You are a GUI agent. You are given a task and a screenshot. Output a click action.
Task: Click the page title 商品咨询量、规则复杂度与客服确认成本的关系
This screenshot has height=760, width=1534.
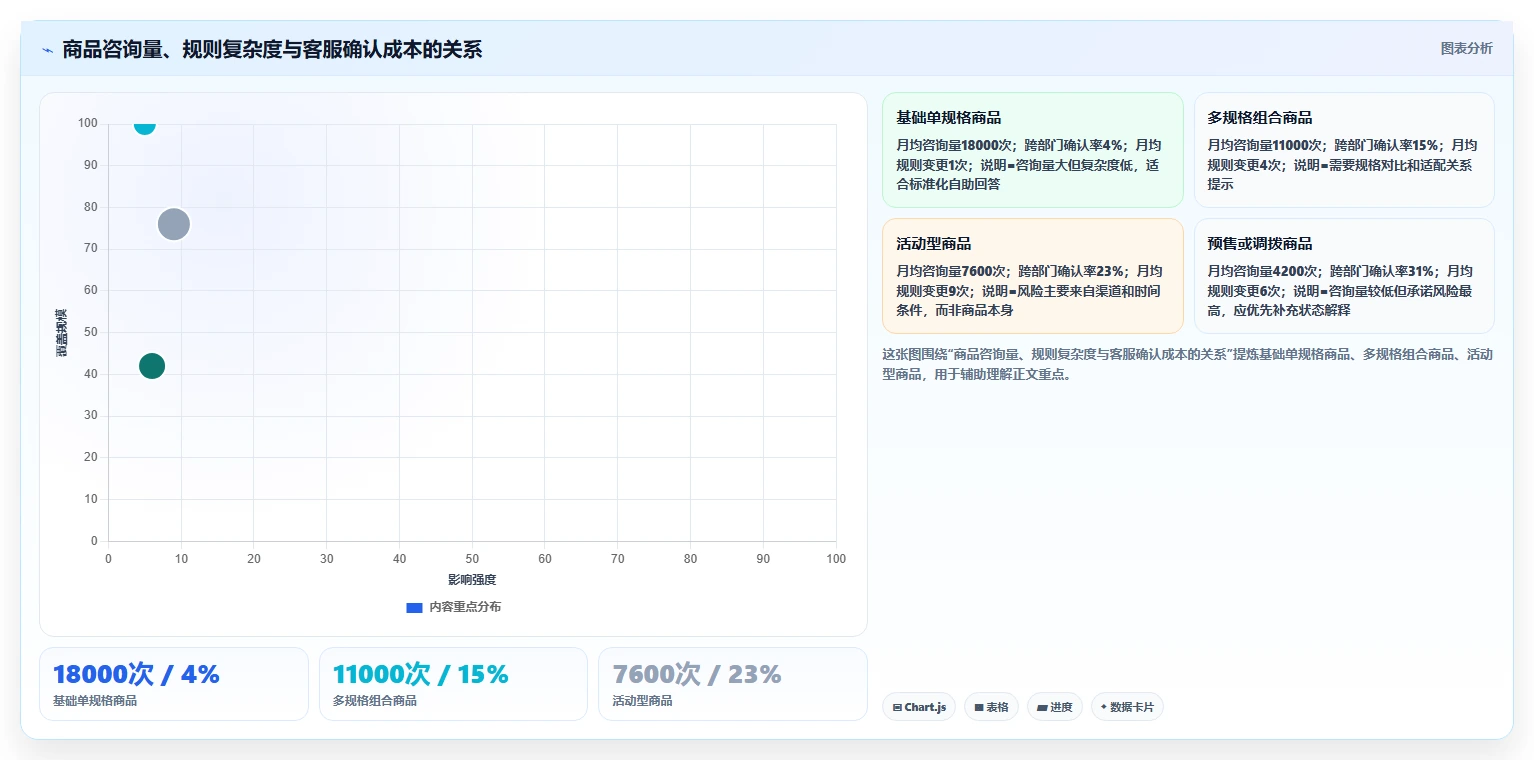coord(272,50)
